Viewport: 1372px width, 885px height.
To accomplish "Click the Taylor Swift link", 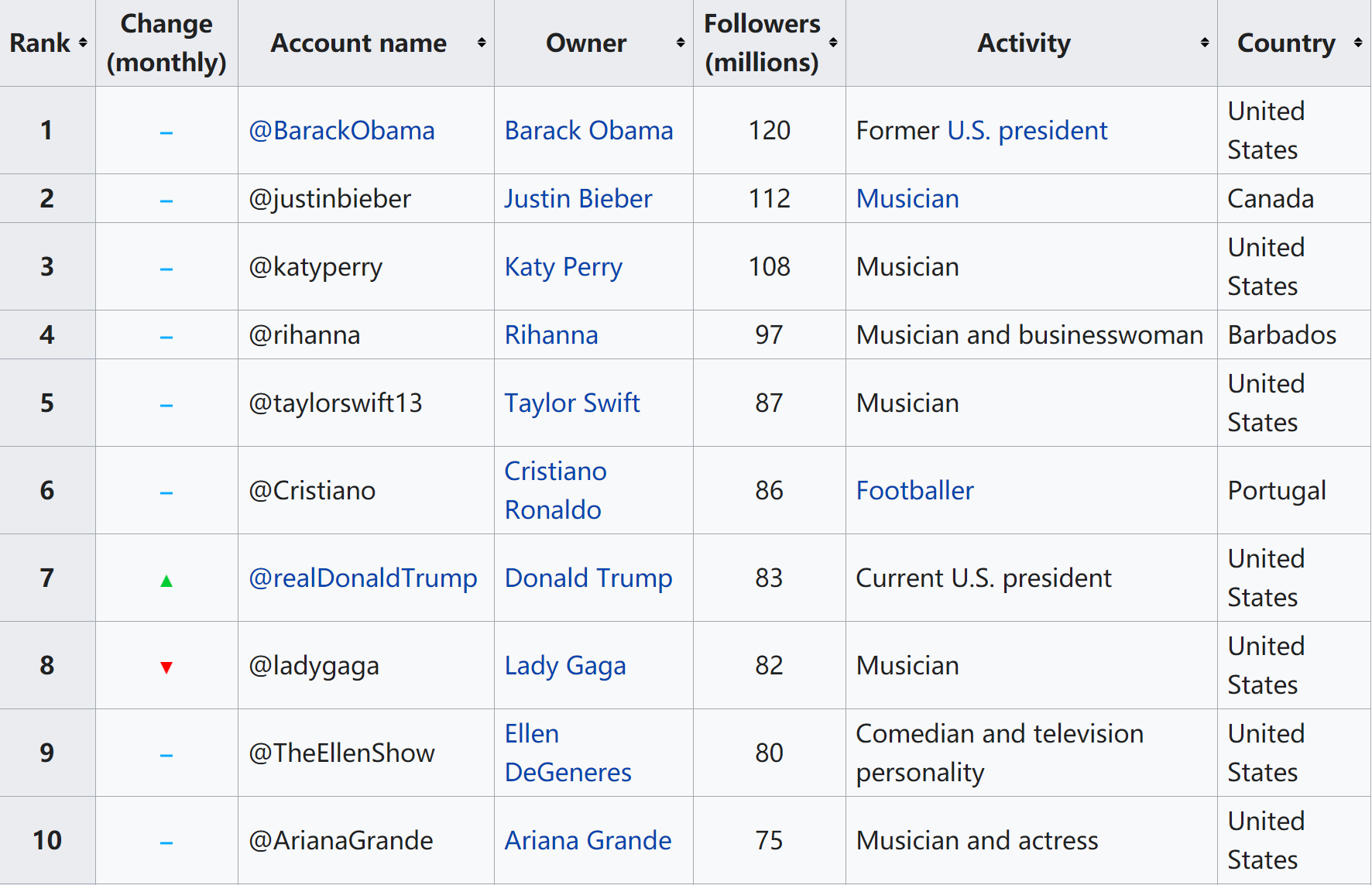I will coord(571,403).
